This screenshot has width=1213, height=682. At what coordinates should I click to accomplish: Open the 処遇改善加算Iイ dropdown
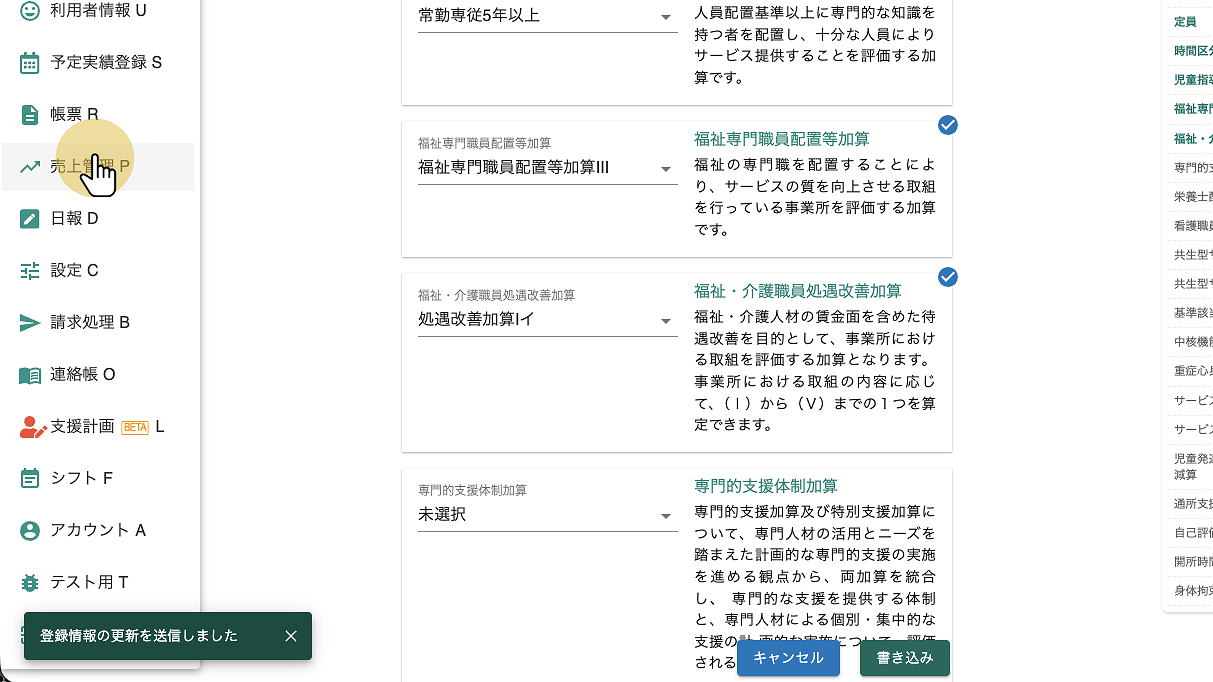548,320
